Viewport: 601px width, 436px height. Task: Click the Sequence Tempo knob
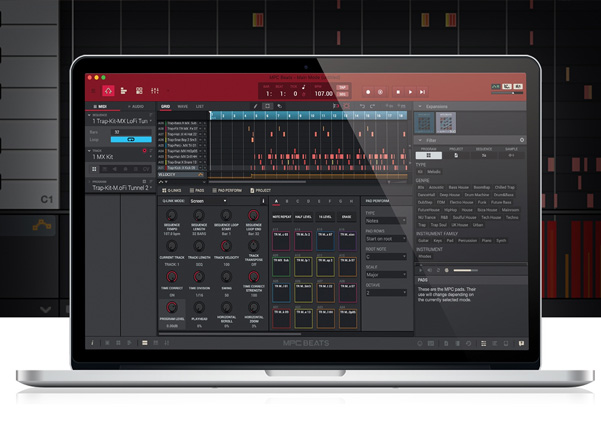172,215
